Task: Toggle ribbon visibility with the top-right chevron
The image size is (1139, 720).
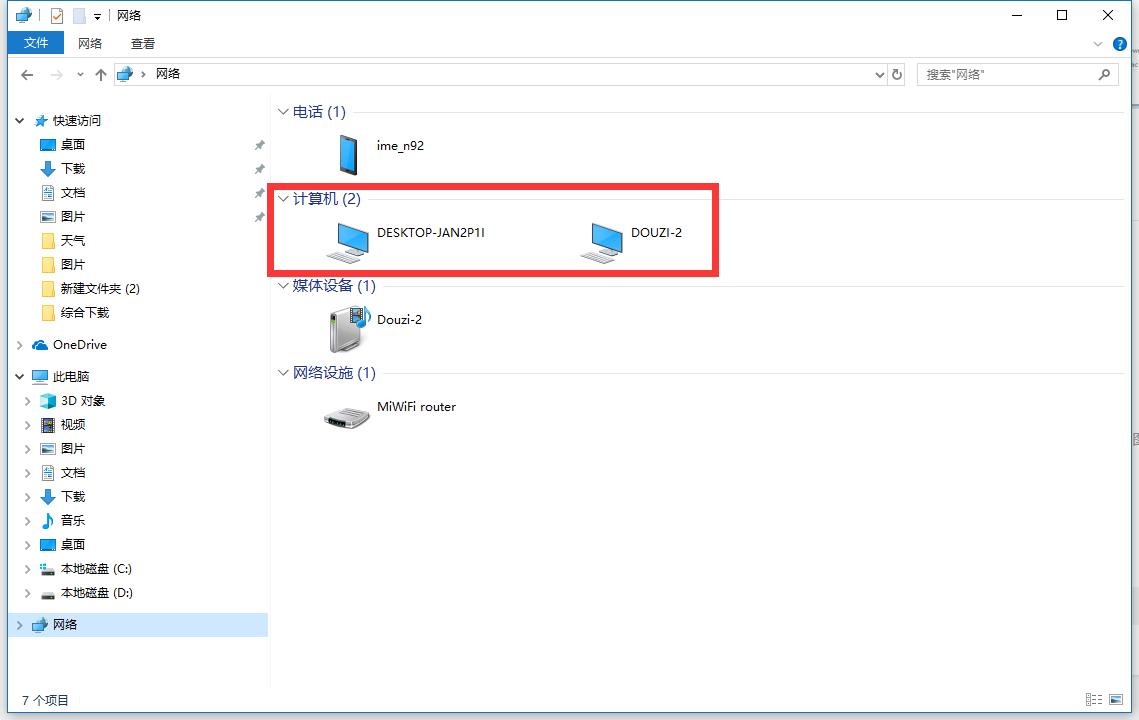Action: [1098, 44]
